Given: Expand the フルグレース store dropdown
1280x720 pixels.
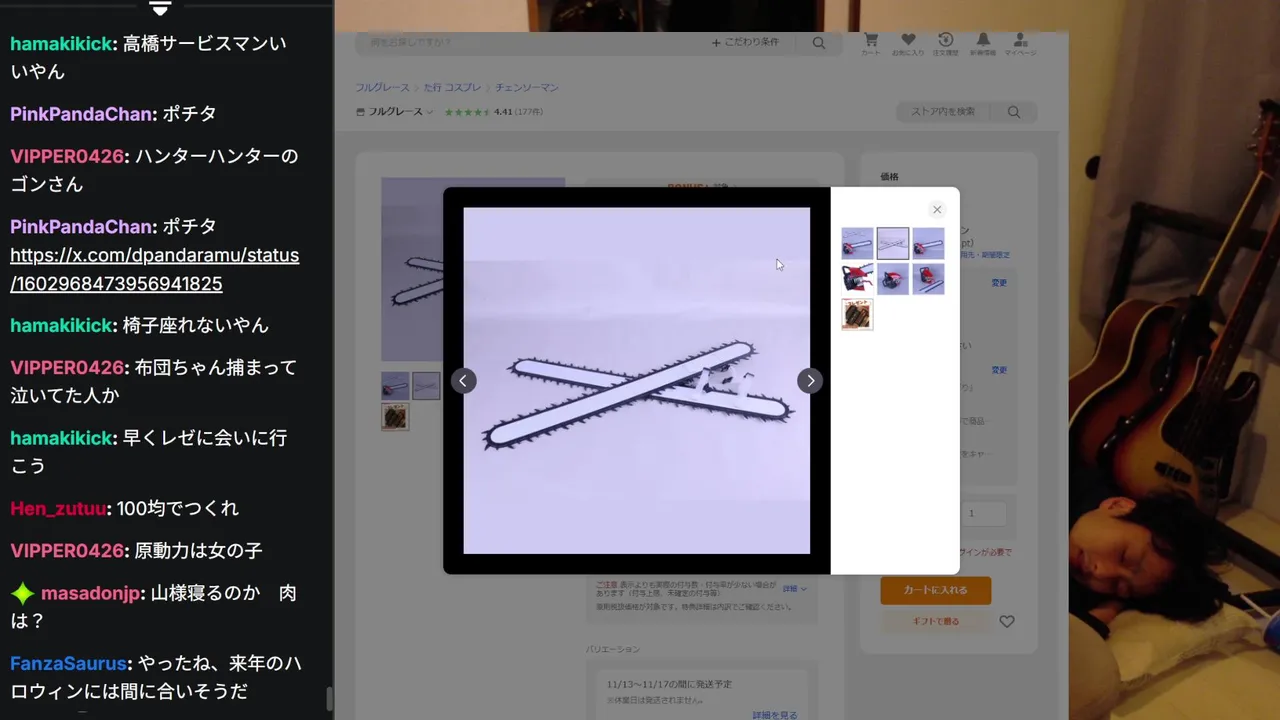Looking at the screenshot, I should coord(395,112).
